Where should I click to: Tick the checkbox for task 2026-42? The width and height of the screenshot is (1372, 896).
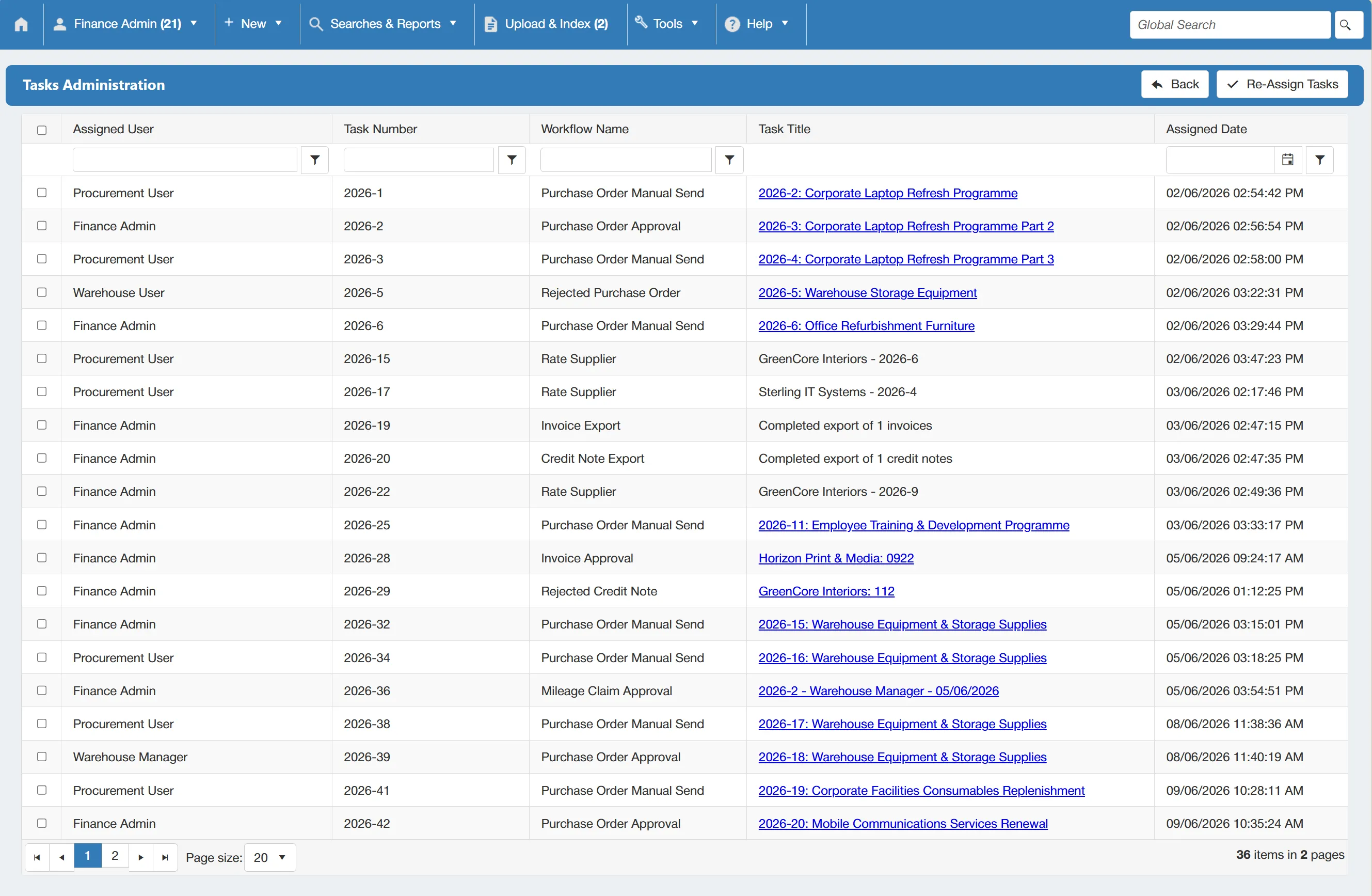(x=41, y=823)
